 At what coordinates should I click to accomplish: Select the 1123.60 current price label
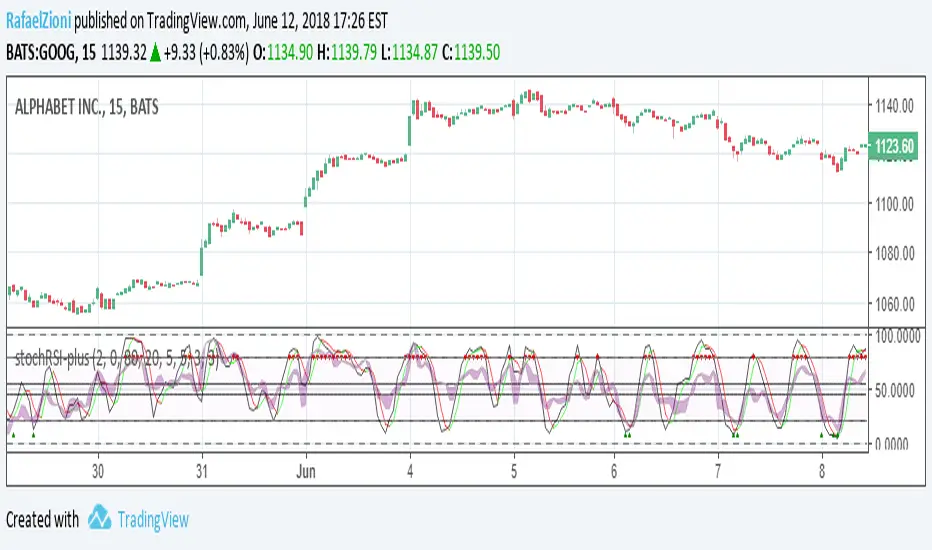coord(893,146)
